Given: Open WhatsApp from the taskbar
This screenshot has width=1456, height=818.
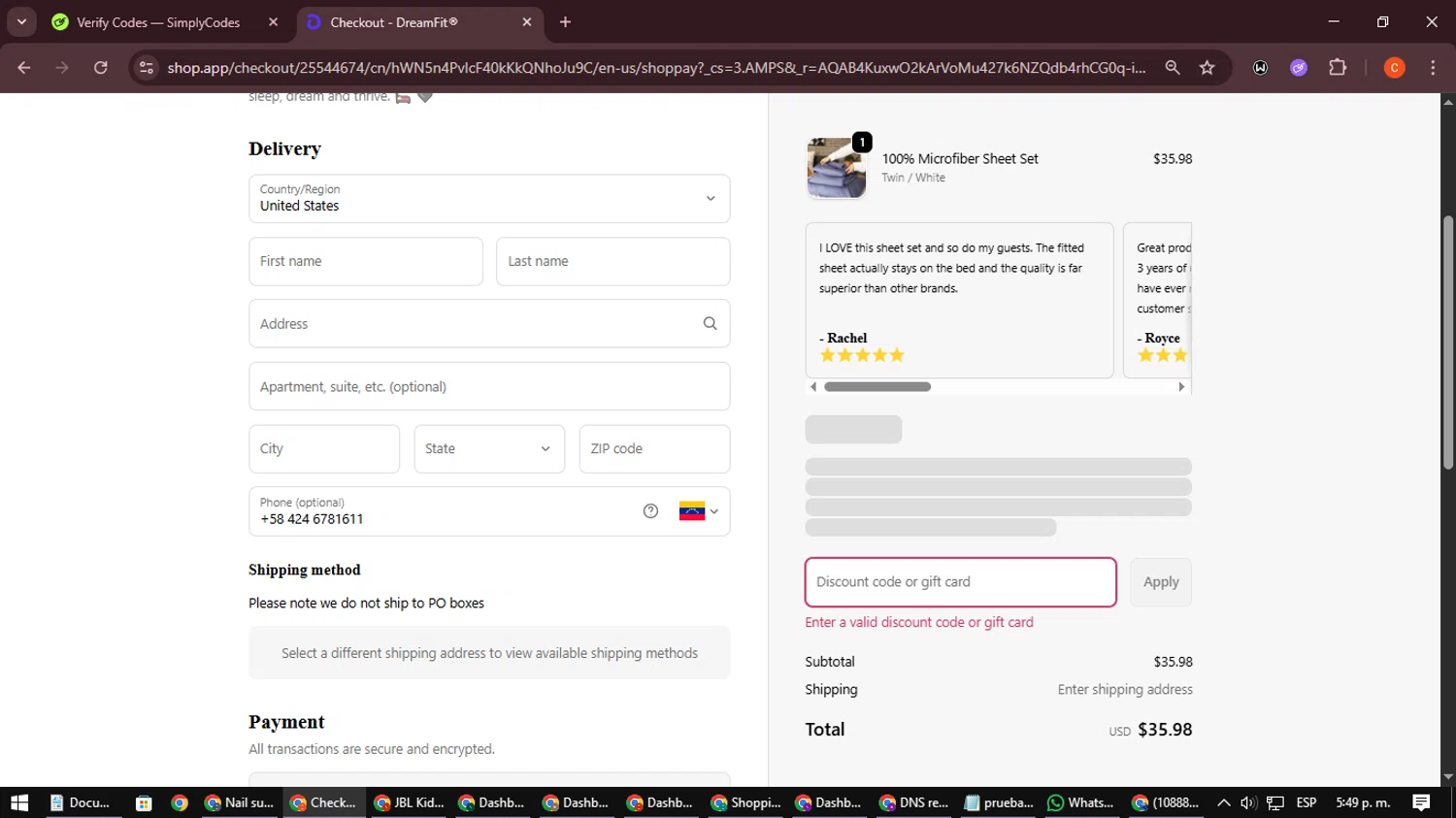Looking at the screenshot, I should [x=1081, y=802].
